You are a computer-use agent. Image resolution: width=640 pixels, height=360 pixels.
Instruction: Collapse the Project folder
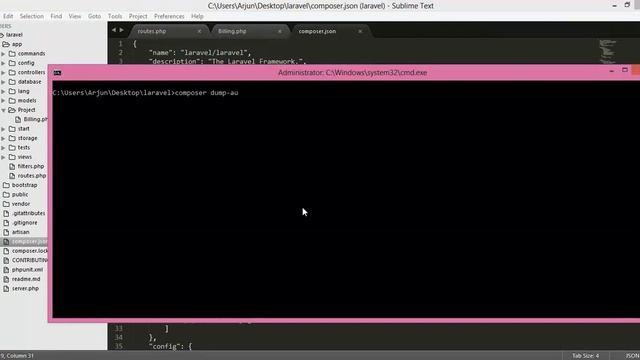pos(3,110)
